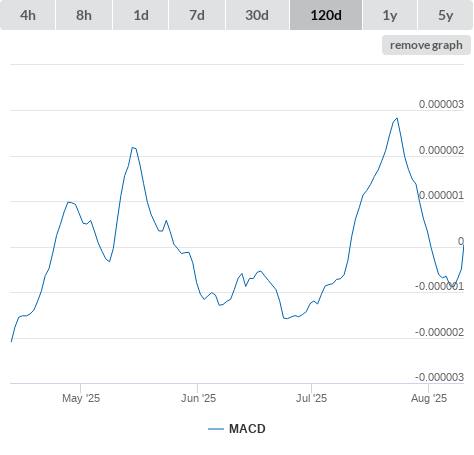Choose the 1d time range tab
This screenshot has width=474, height=455.
point(141,15)
